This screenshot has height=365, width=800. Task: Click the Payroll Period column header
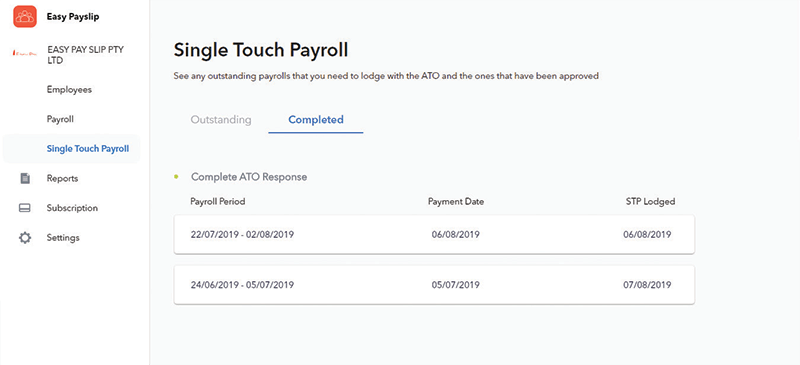tap(218, 202)
